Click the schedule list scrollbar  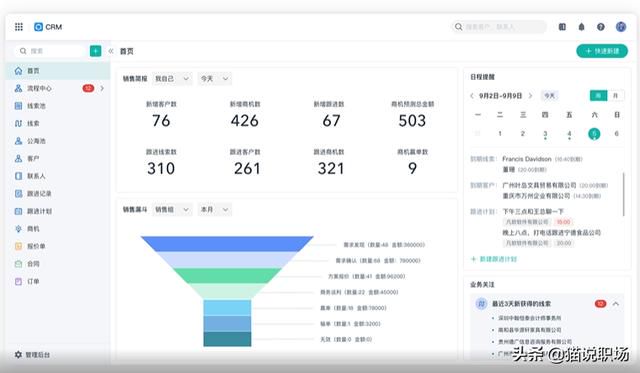pyautogui.click(x=623, y=194)
